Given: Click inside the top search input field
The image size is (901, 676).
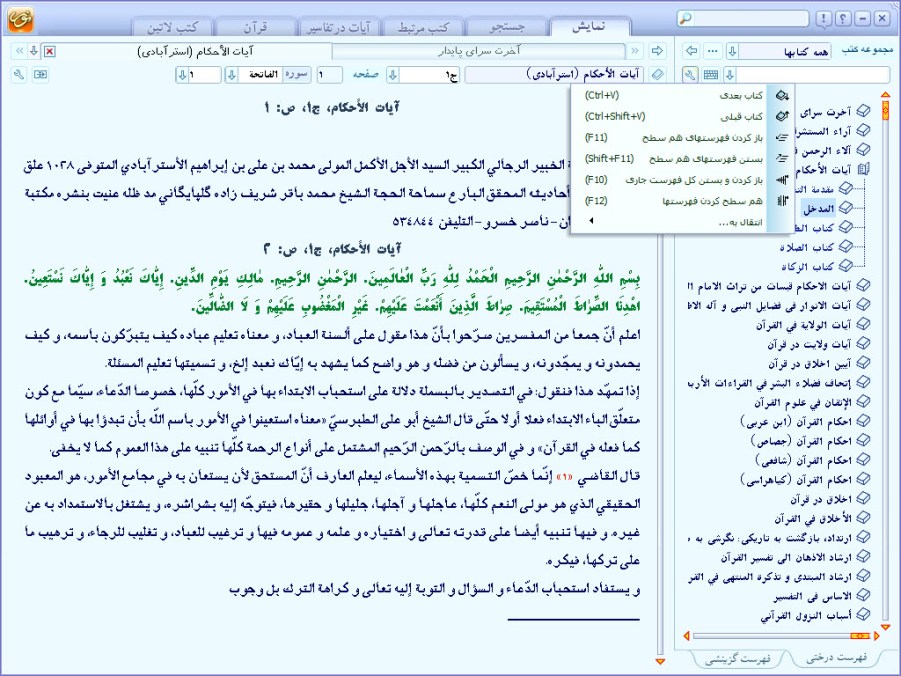Looking at the screenshot, I should pyautogui.click(x=752, y=19).
